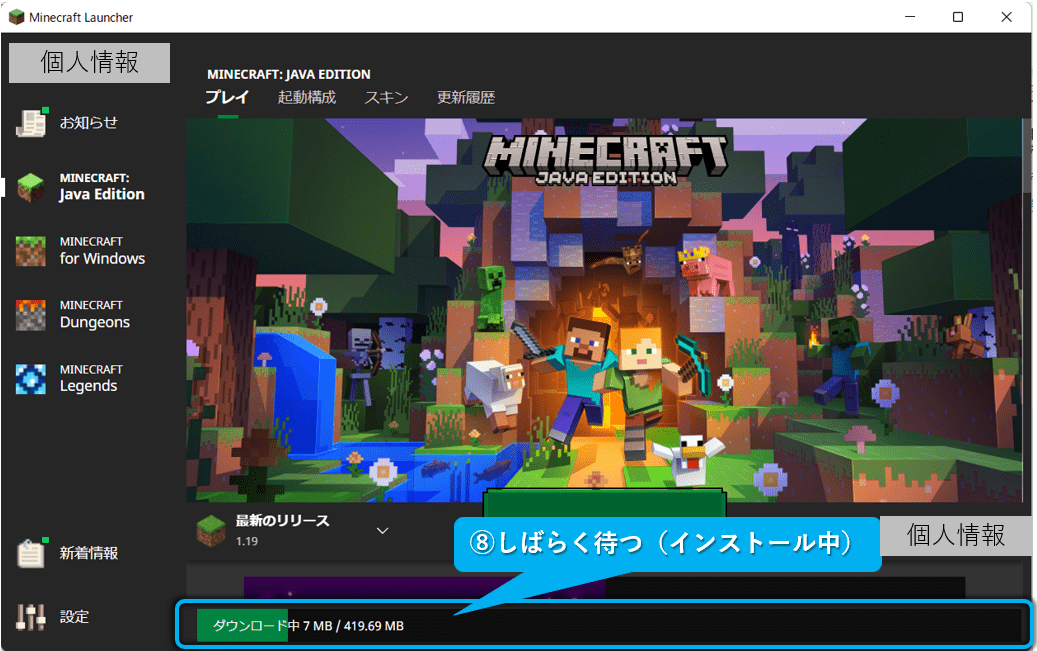Switch to the プレイ tab
This screenshot has height=651, width=1037.
(x=227, y=97)
